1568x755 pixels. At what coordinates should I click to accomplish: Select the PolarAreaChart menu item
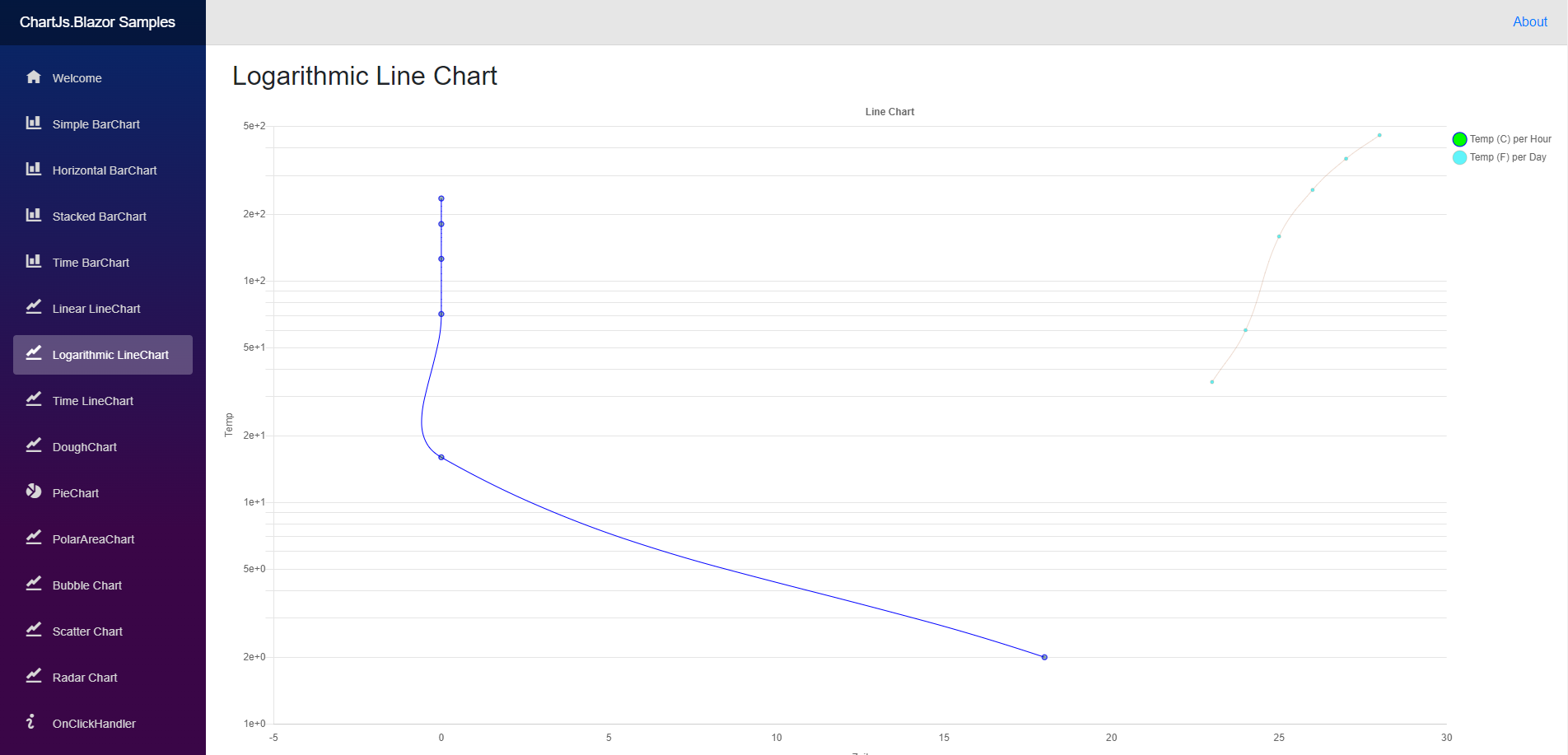pyautogui.click(x=94, y=539)
